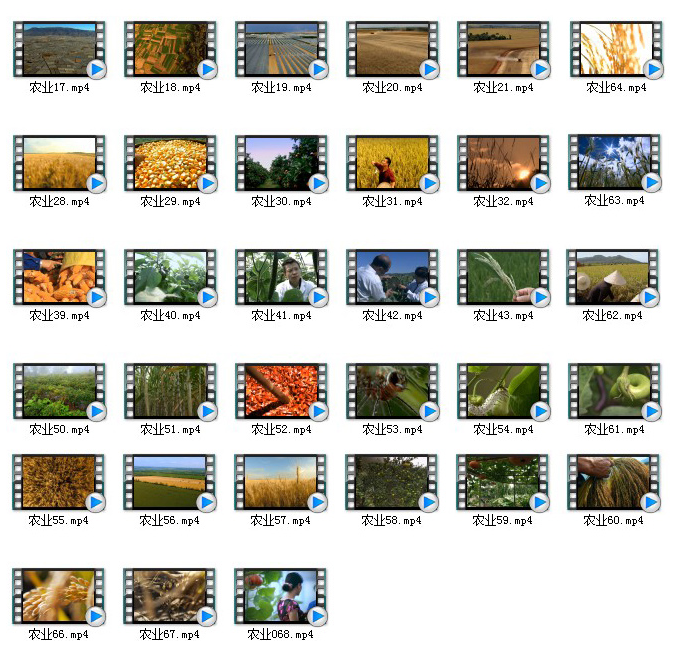This screenshot has height=667, width=680.
Task: Click the file name 农业66.mp4
Action: 59,635
